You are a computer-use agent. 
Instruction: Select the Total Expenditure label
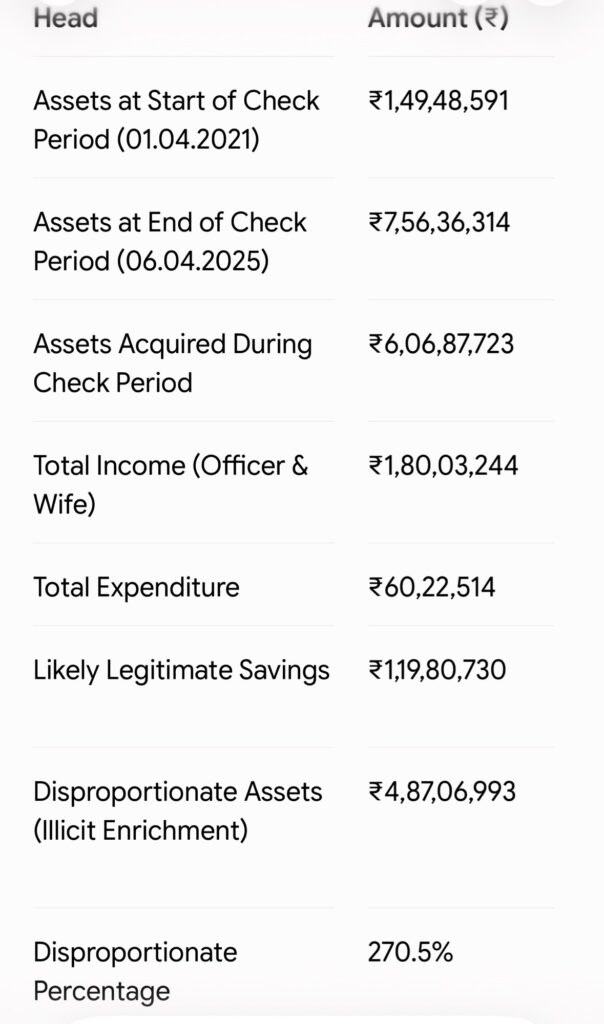click(136, 587)
